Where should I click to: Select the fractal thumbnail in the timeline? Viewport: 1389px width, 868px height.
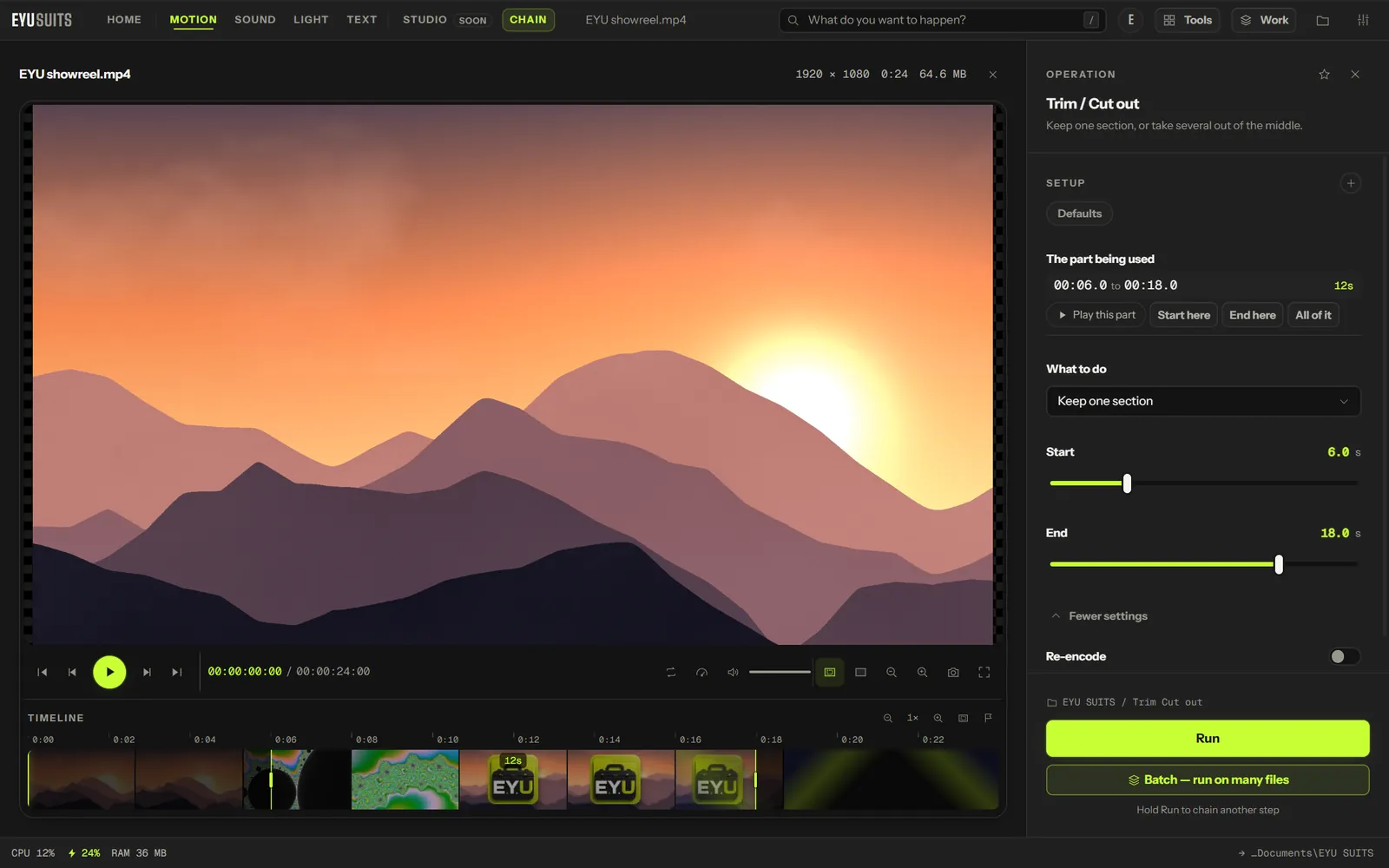405,779
